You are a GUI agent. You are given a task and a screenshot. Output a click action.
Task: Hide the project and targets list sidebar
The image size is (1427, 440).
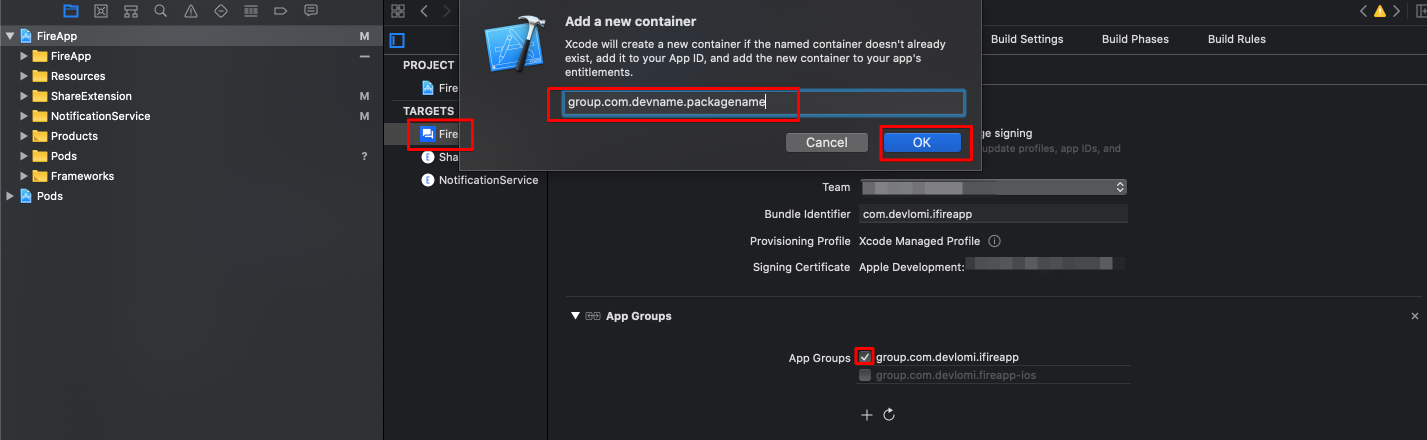click(x=397, y=40)
